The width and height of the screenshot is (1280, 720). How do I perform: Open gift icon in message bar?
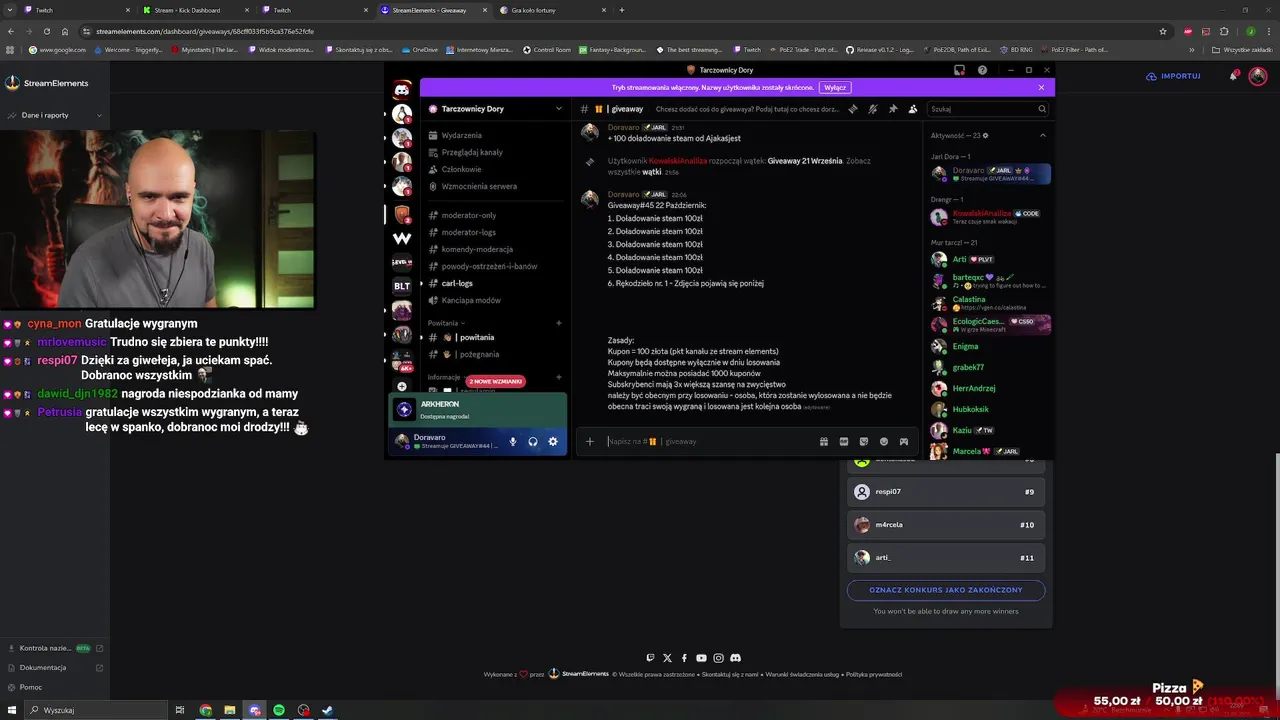[x=824, y=441]
